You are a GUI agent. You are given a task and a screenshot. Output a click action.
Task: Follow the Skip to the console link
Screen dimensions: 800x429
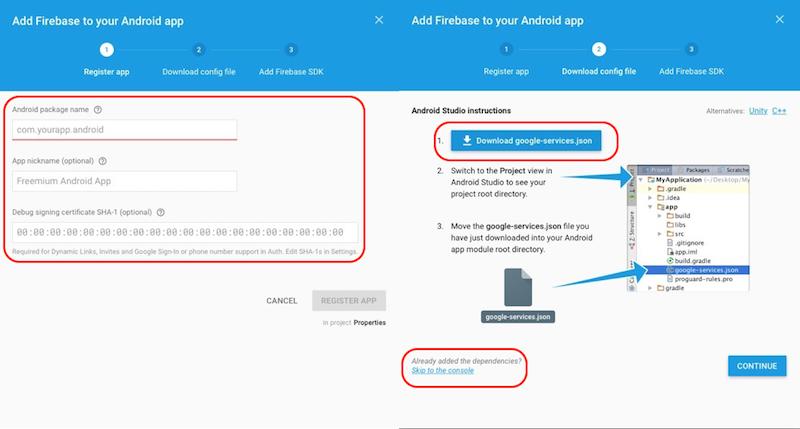(x=442, y=371)
